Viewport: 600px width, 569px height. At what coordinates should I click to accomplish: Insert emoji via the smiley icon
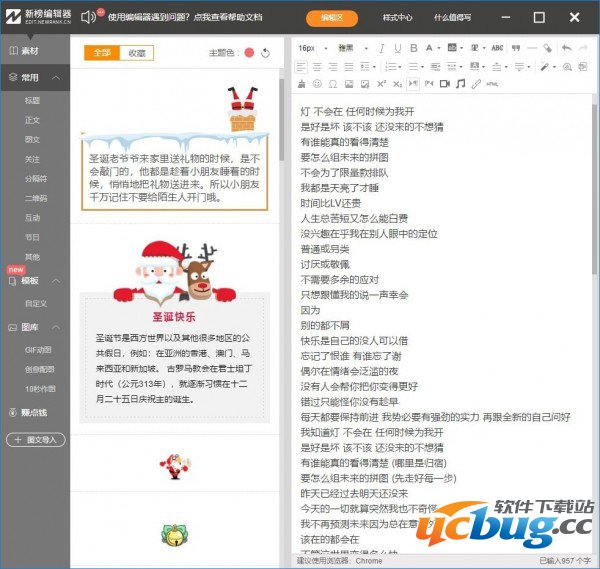(x=319, y=84)
